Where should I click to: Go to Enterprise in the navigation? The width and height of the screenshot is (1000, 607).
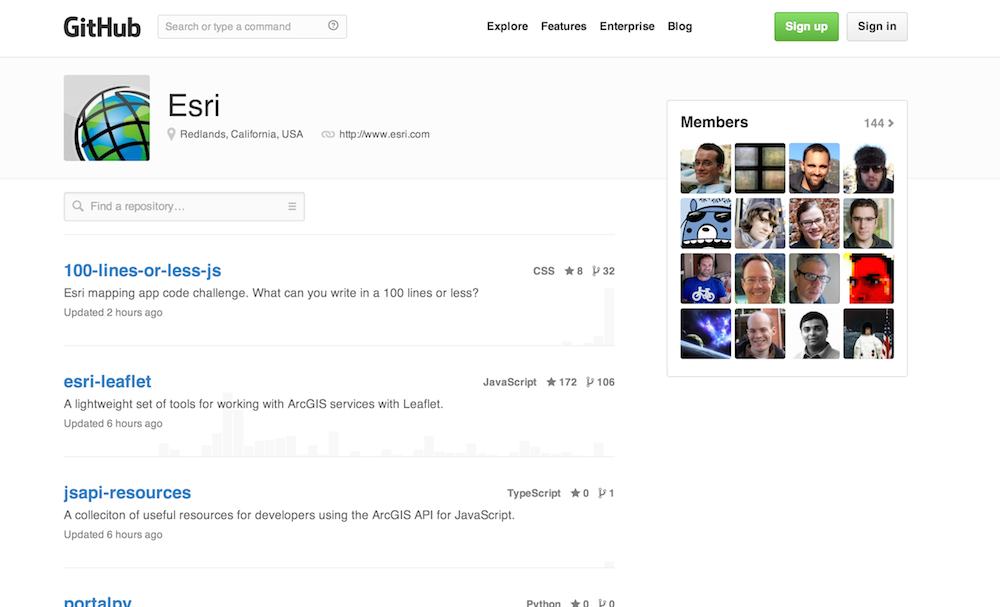627,26
